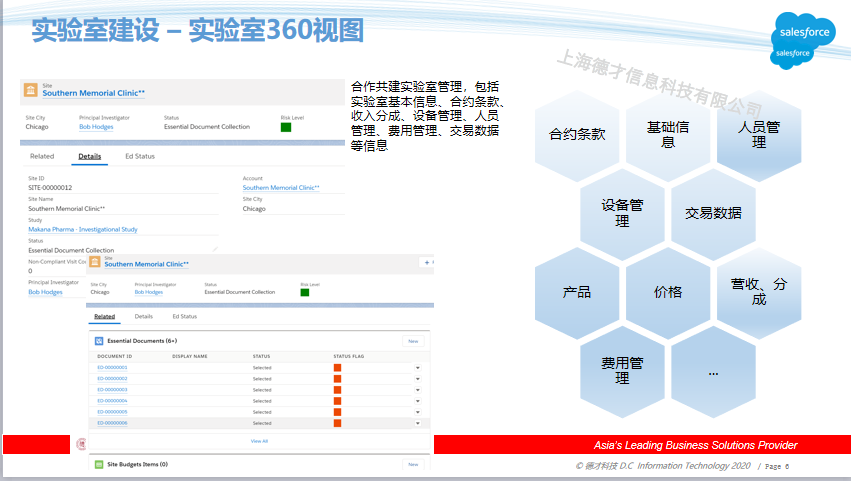851x481 pixels.
Task: Open the Related tab in the upper record
Action: 42,156
